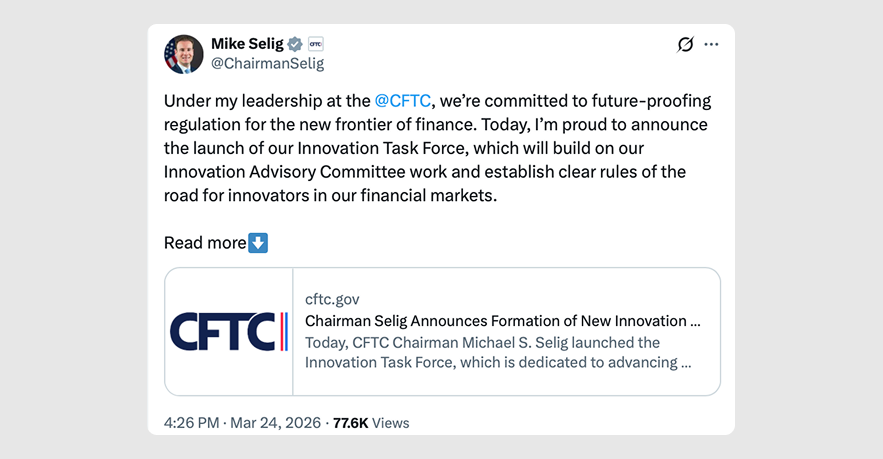Open the Mike Selig display name
883x459 pixels.
coord(247,44)
